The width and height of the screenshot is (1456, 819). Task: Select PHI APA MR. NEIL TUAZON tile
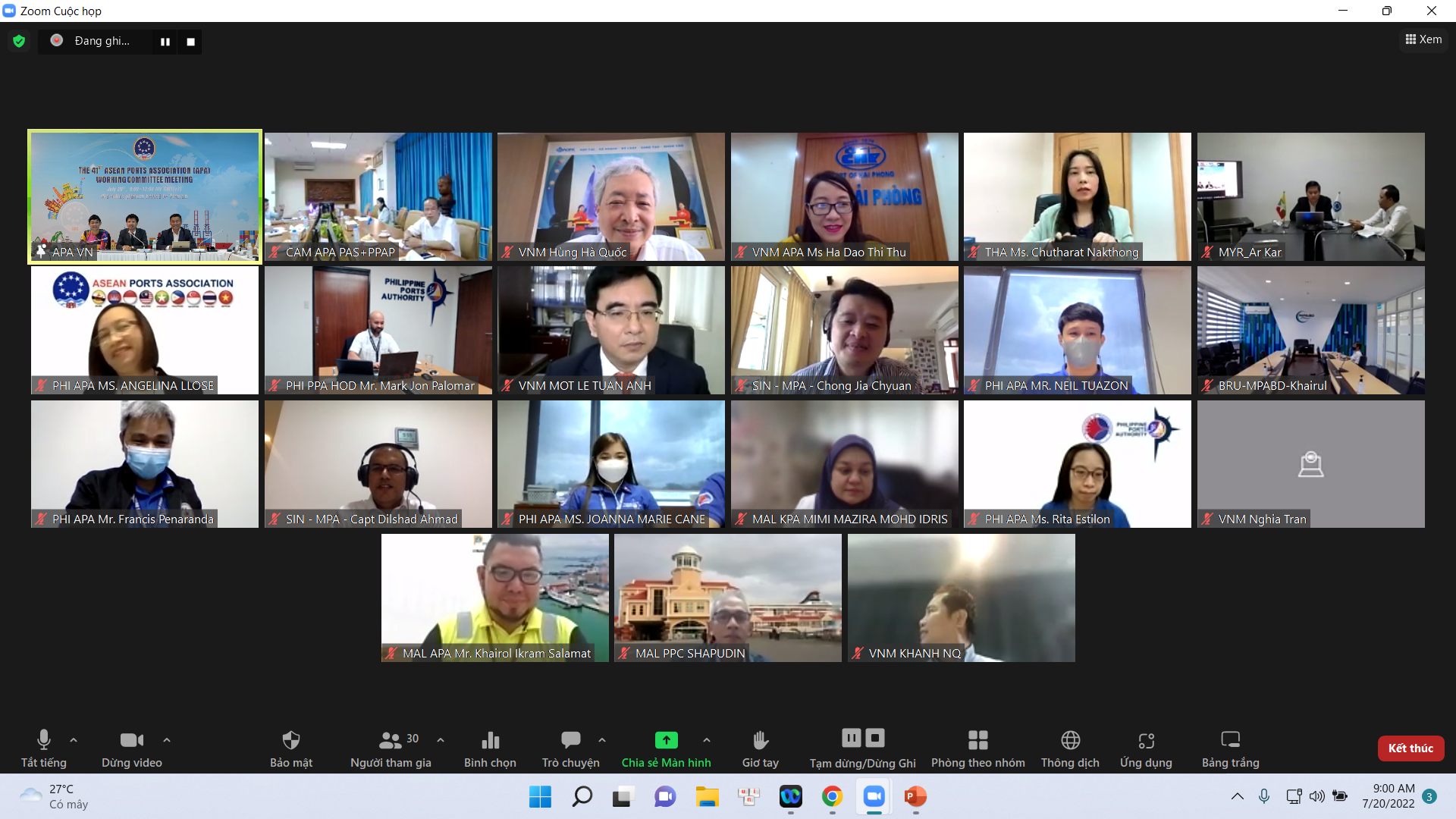[1078, 330]
